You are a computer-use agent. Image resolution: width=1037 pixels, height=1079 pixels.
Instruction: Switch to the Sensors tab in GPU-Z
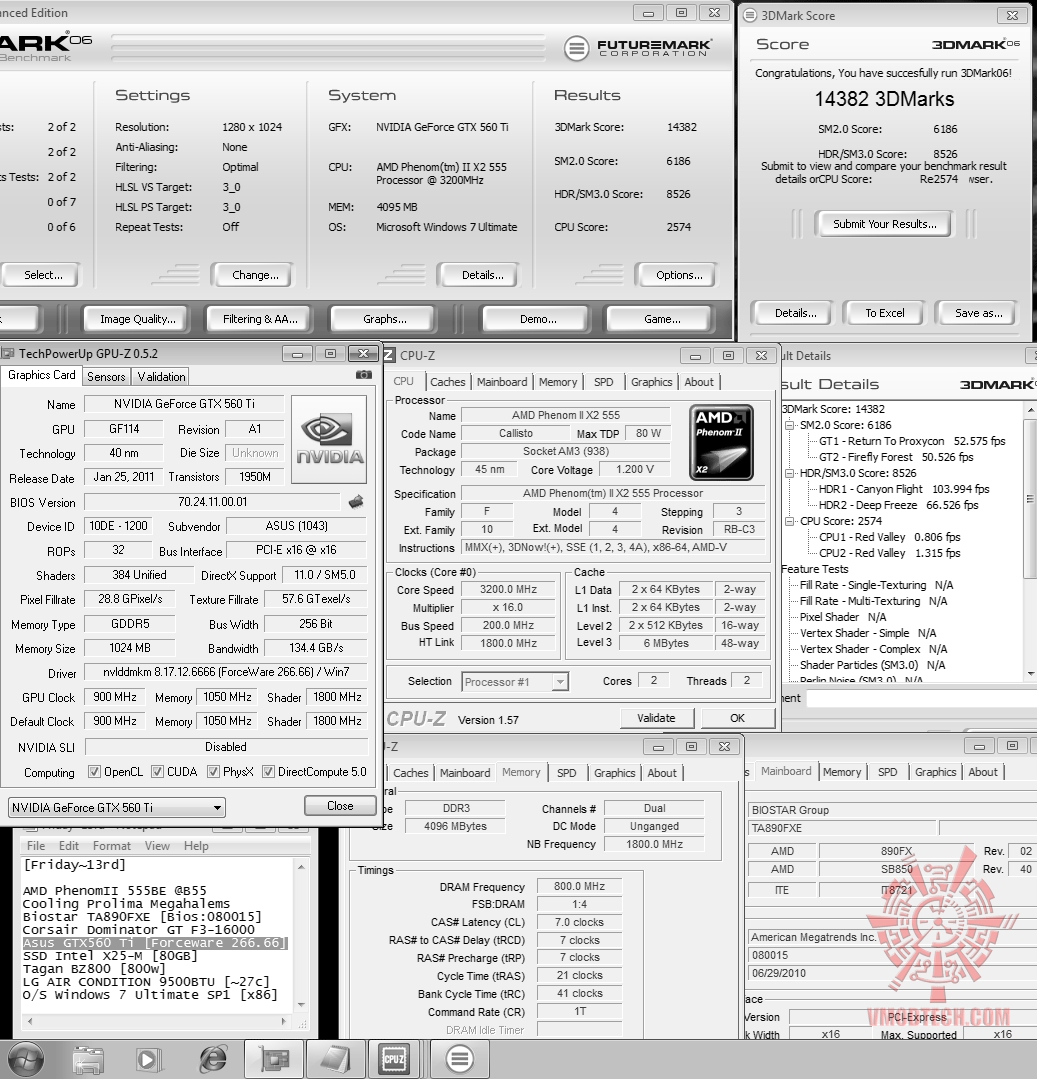click(106, 376)
